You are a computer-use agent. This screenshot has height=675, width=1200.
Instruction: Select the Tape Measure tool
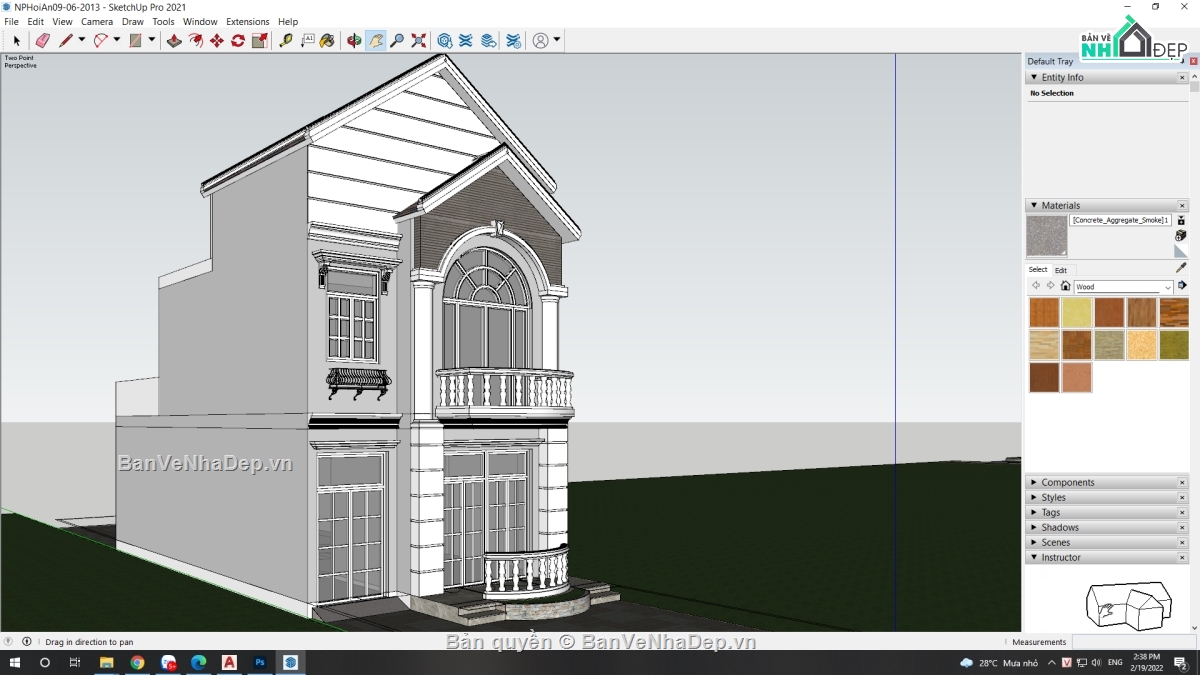tap(287, 40)
